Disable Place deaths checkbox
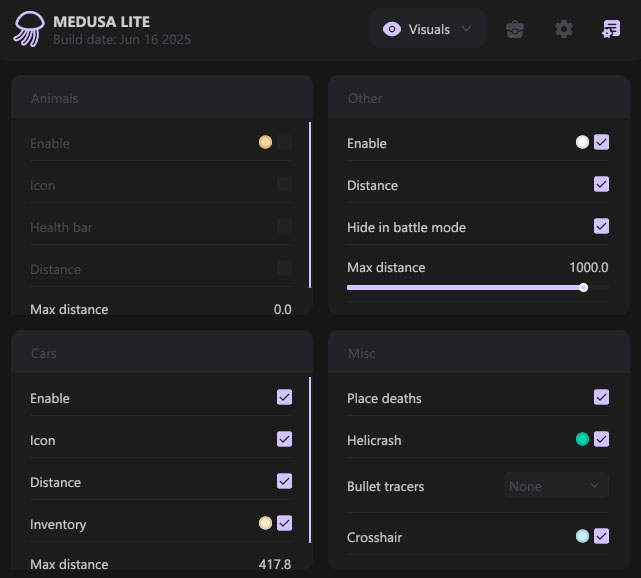The width and height of the screenshot is (641, 578). pyautogui.click(x=601, y=398)
